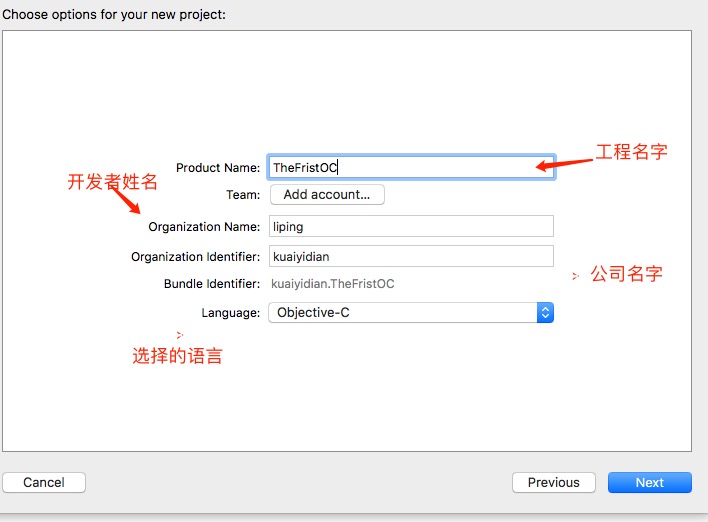708x522 pixels.
Task: Click the "Product Name:" label
Action: (217, 168)
